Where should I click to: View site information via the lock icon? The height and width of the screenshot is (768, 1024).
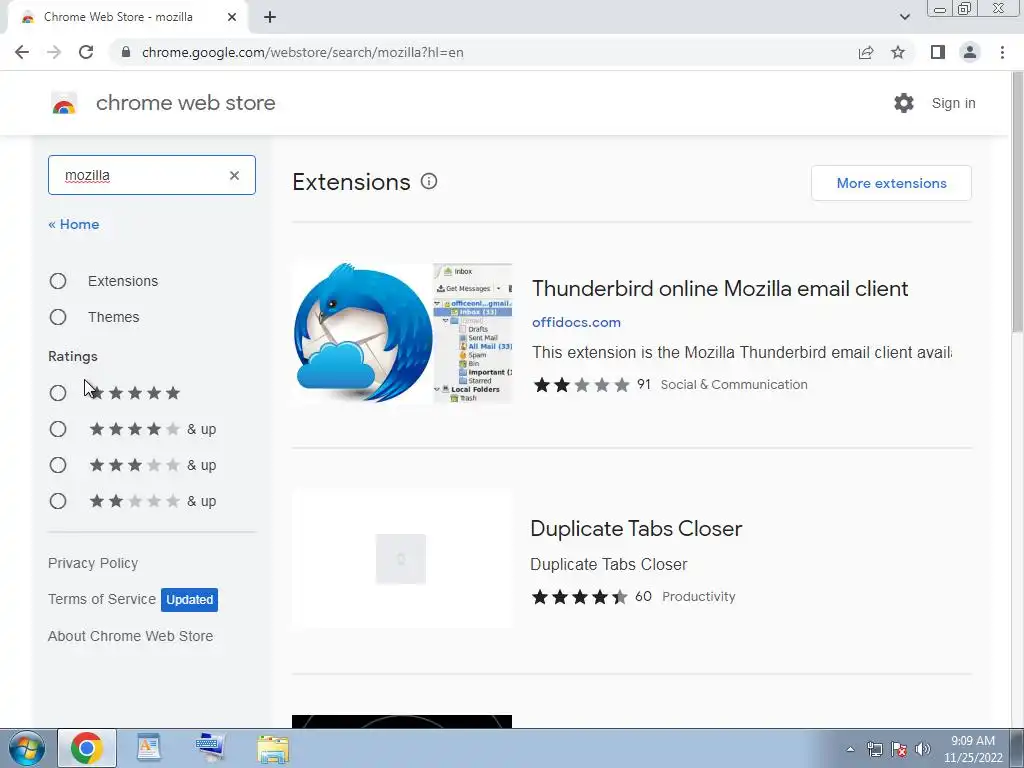point(126,52)
